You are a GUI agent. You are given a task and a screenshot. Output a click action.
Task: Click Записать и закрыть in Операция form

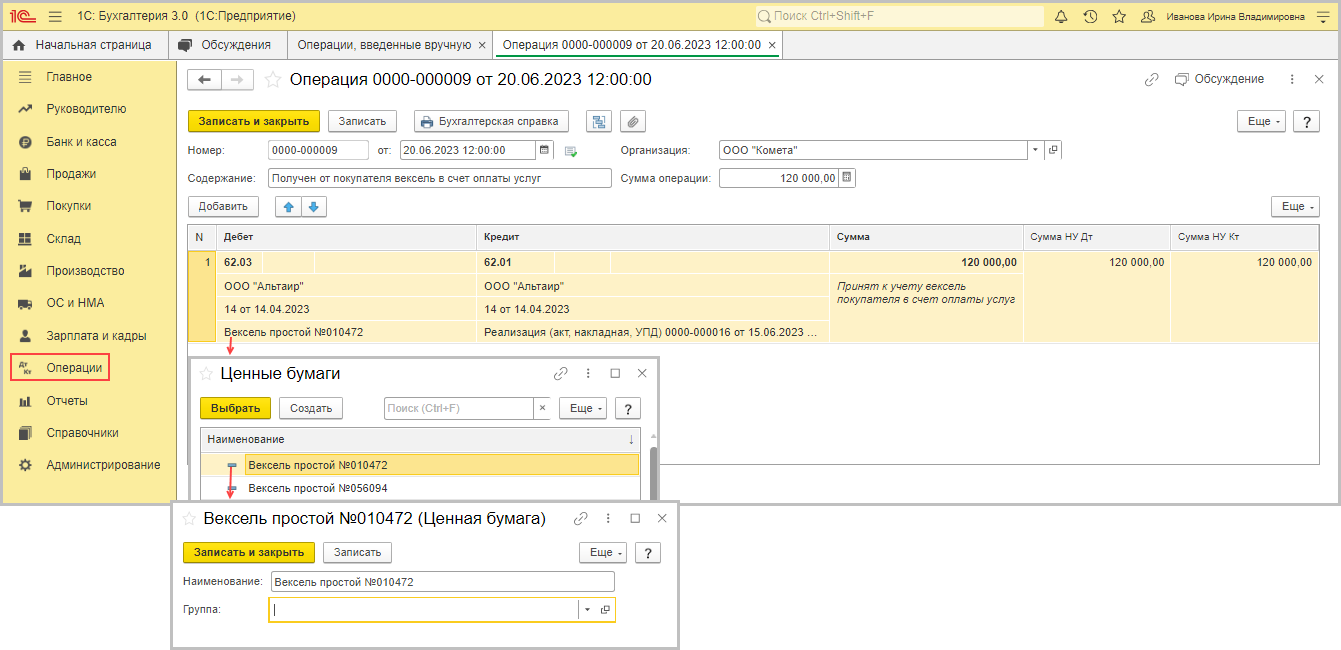click(x=254, y=121)
